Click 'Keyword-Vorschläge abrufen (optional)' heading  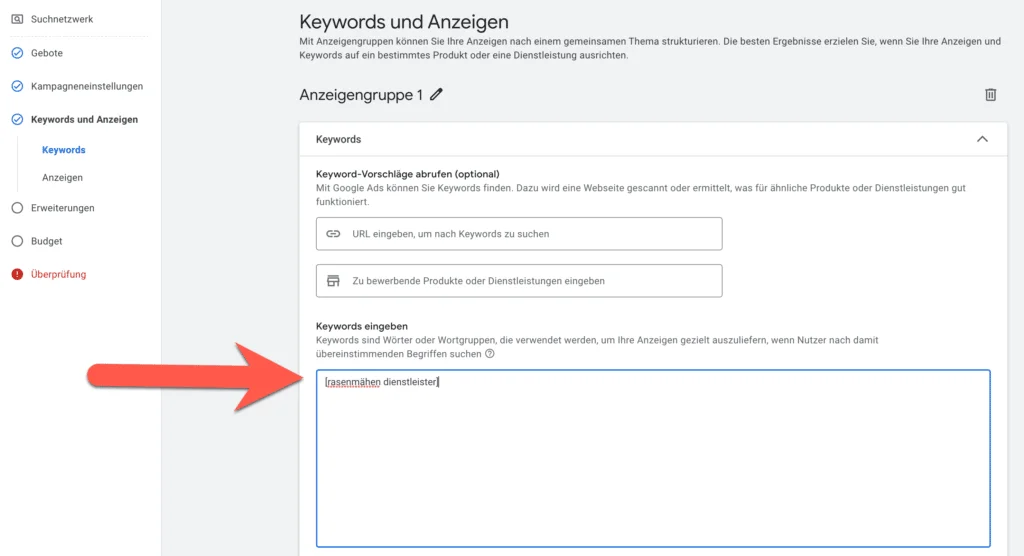tap(408, 174)
